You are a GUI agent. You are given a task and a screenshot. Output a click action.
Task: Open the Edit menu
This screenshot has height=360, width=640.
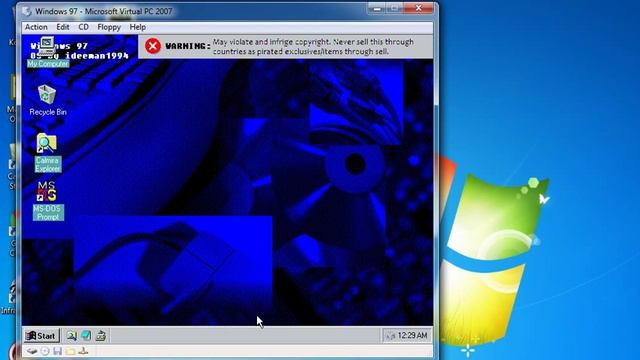coord(62,27)
